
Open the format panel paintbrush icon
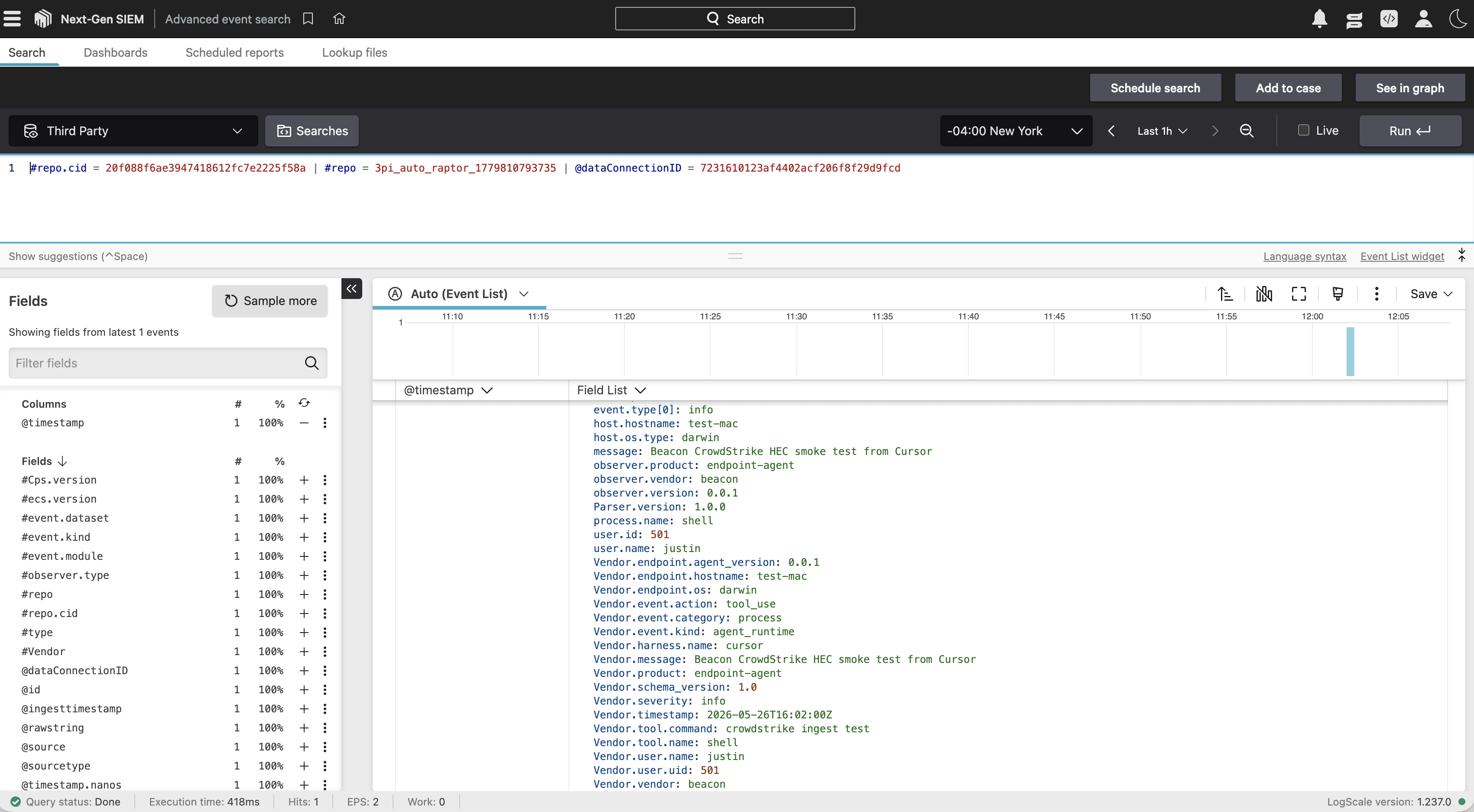tap(1338, 294)
